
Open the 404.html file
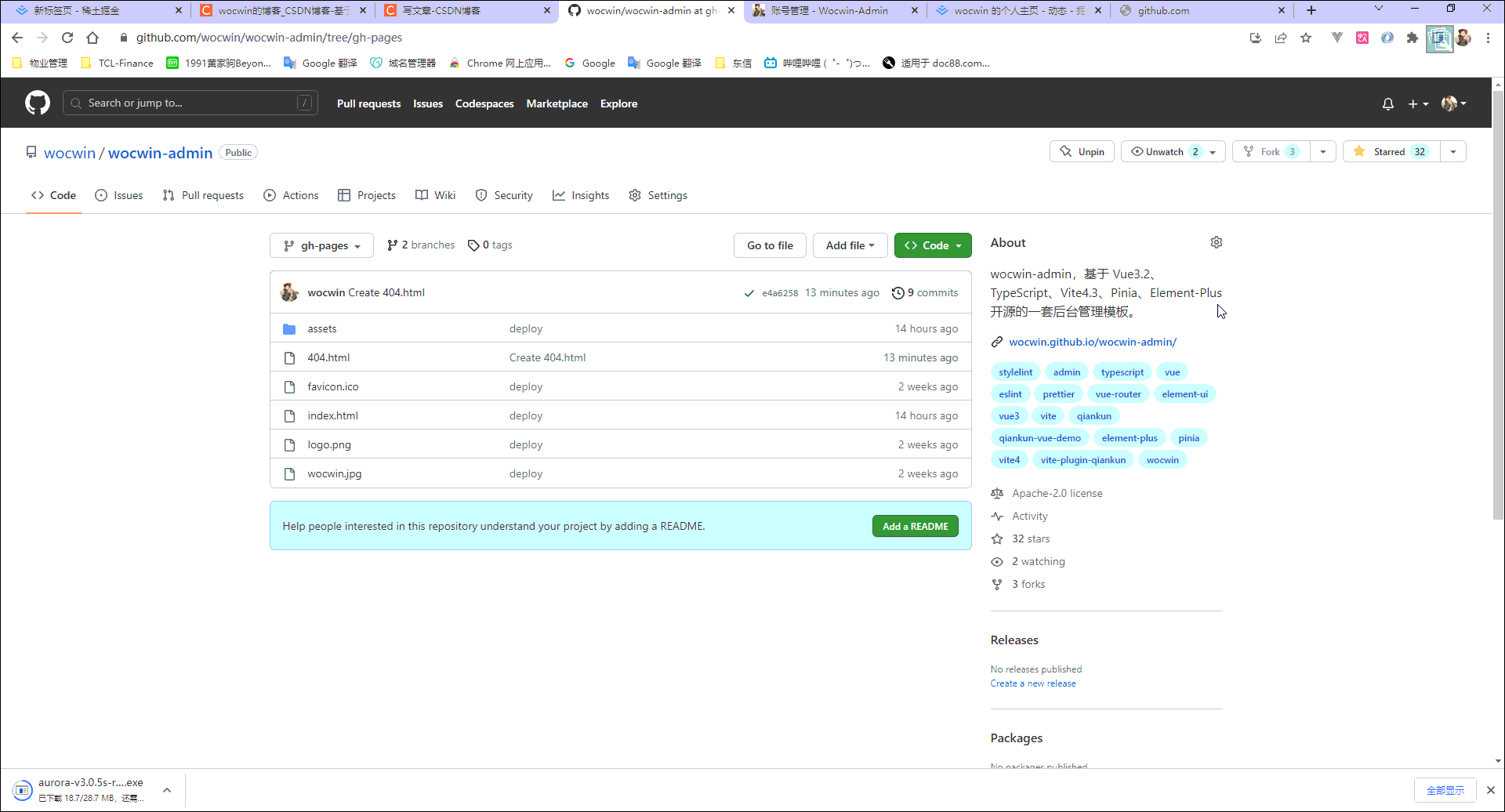[328, 357]
